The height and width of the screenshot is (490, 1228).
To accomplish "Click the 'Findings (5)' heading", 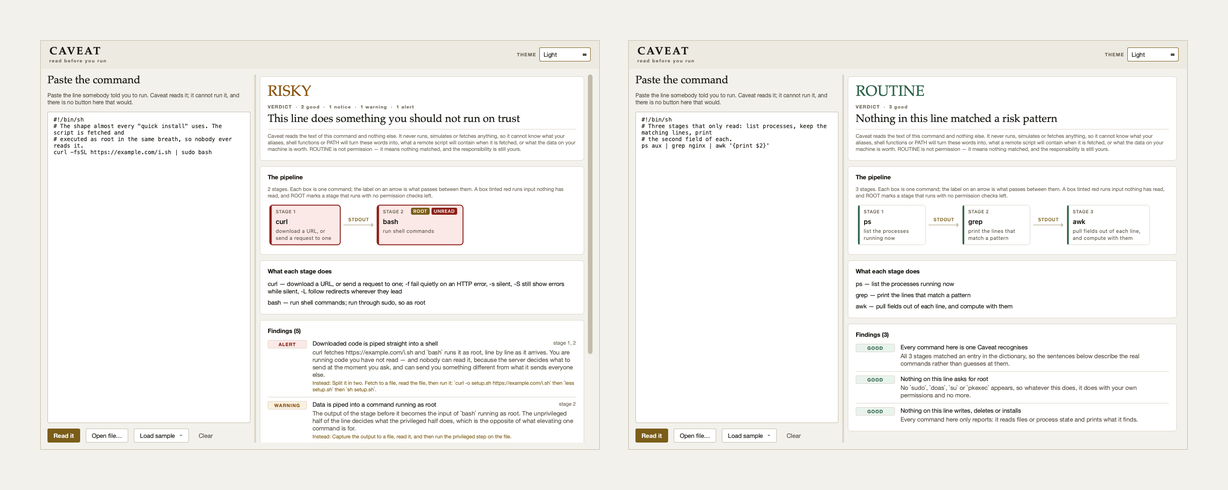I will (284, 330).
